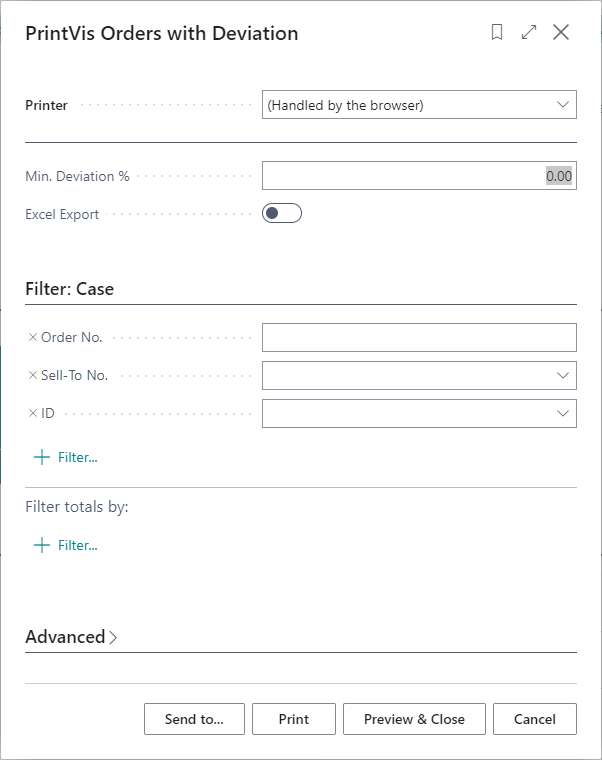Viewport: 602px width, 760px height.
Task: Click the plus icon under Filter totals by
Action: (42, 545)
